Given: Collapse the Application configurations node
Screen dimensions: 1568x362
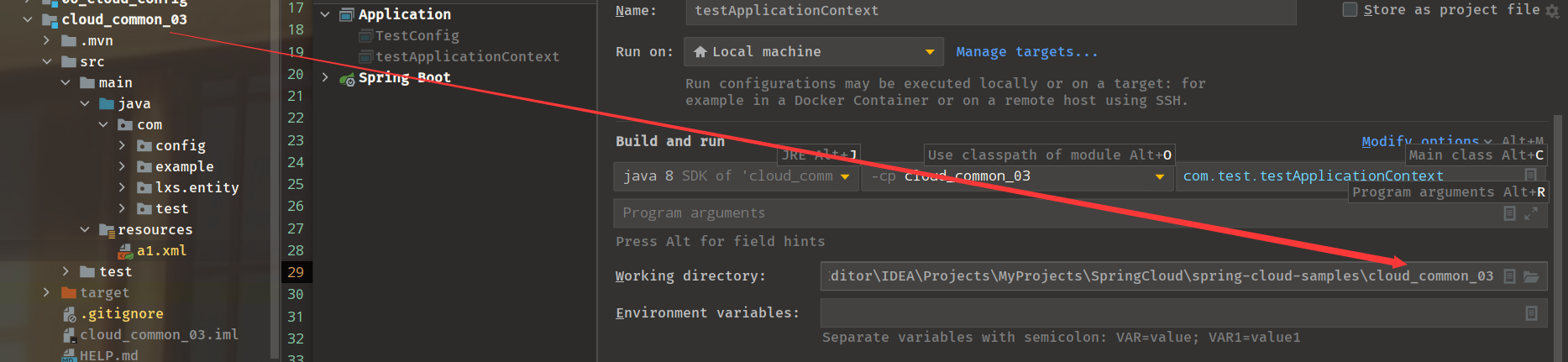Looking at the screenshot, I should pos(325,14).
